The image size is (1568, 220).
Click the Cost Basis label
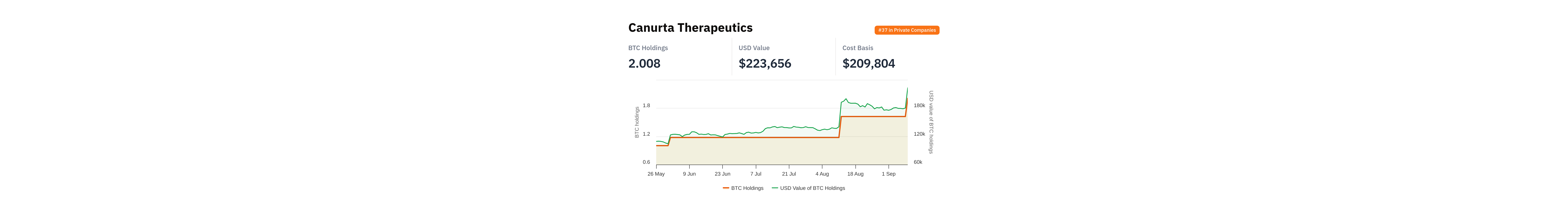tap(858, 48)
